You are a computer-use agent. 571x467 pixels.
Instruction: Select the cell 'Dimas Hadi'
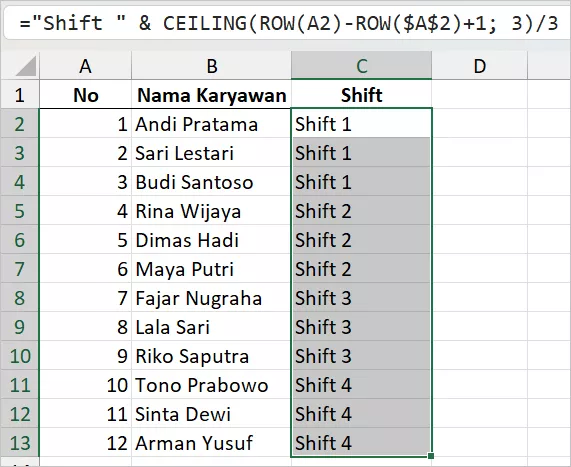click(x=211, y=240)
